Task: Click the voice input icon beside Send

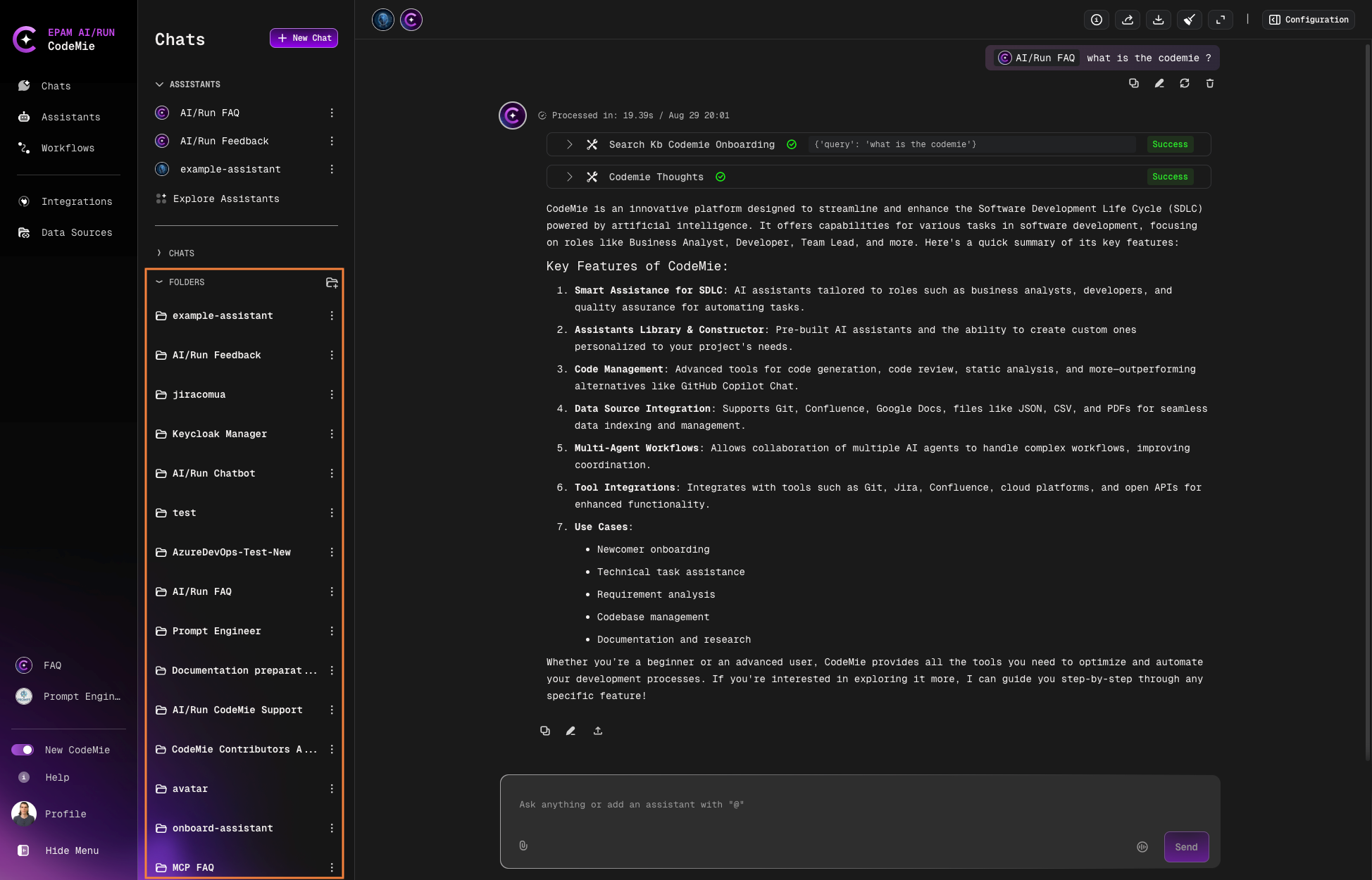Action: pos(1142,847)
